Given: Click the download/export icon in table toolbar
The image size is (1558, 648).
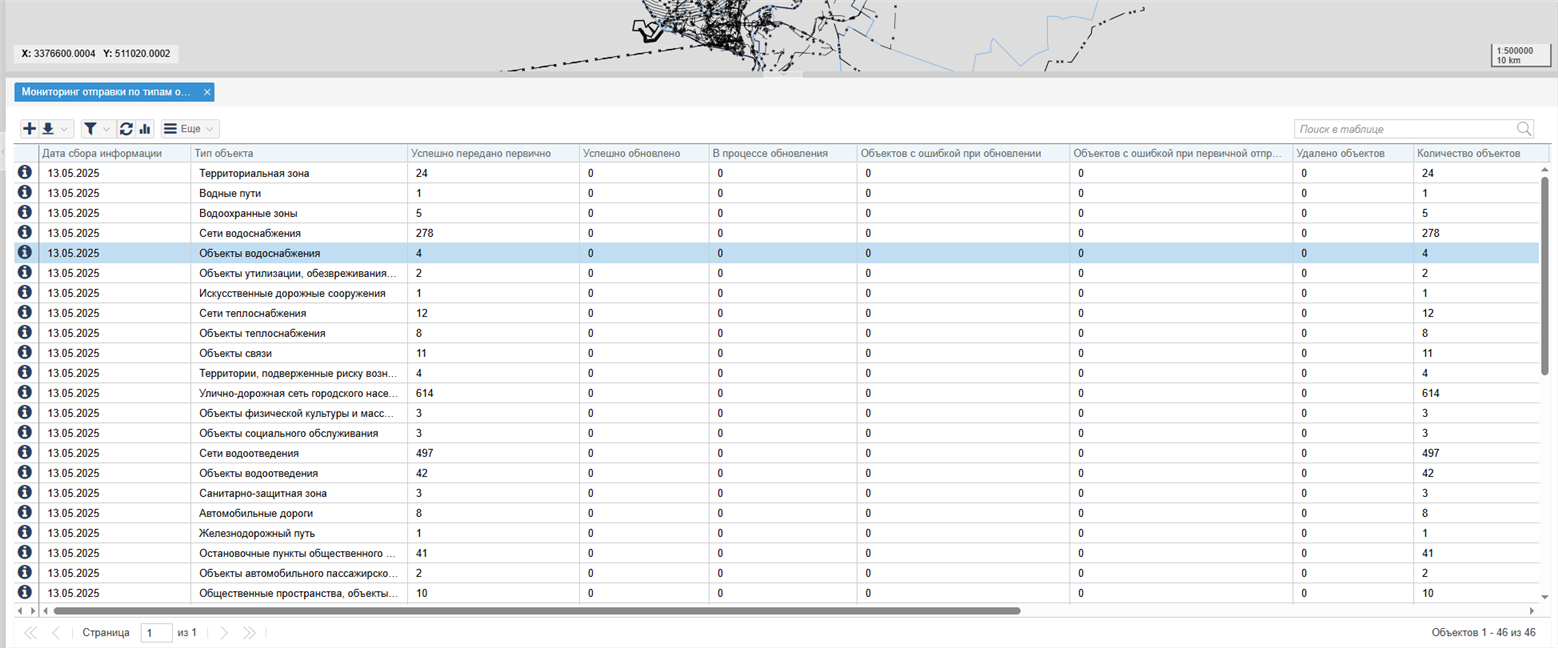Looking at the screenshot, I should pyautogui.click(x=47, y=129).
